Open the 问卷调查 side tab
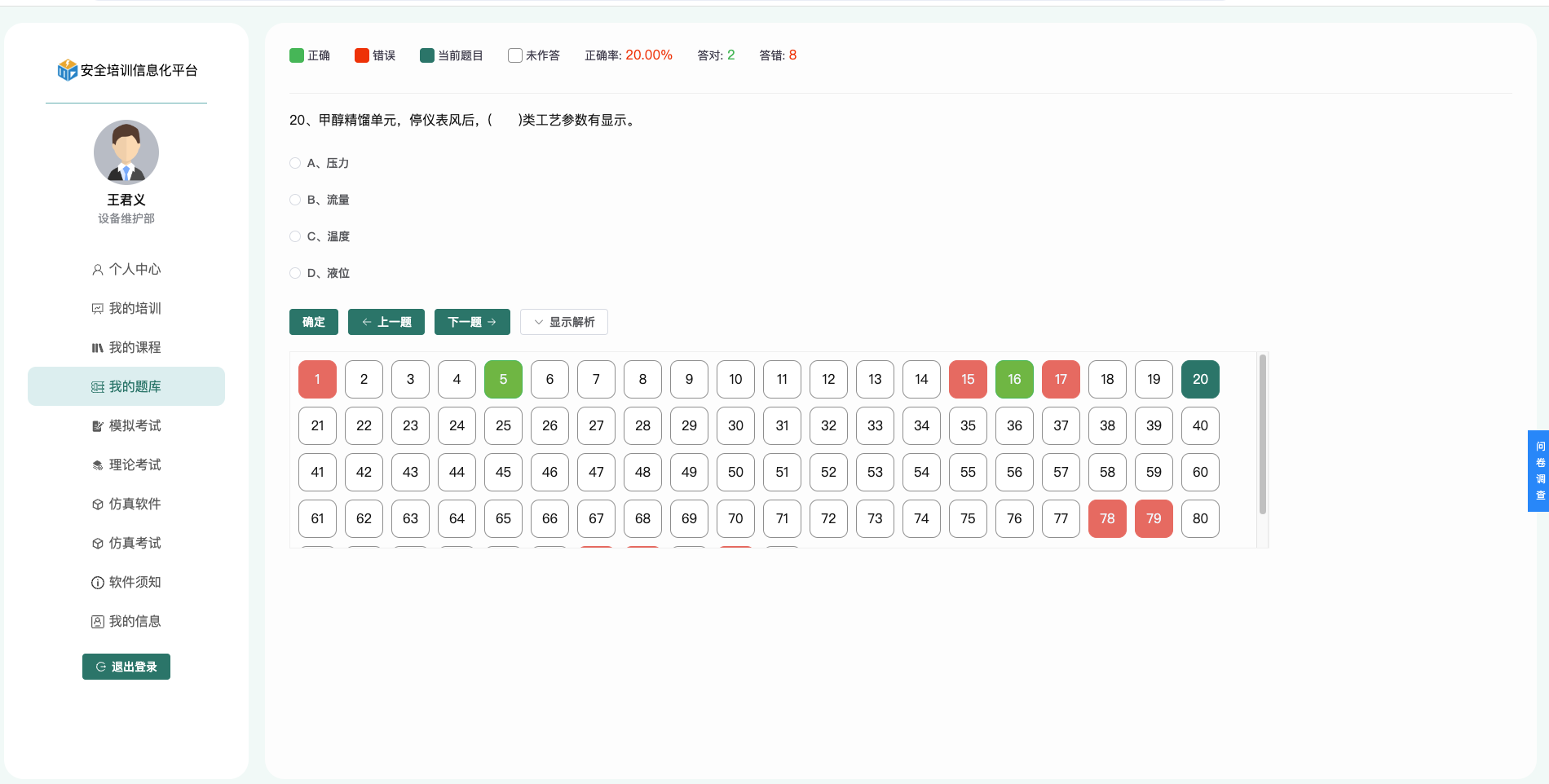This screenshot has width=1549, height=784. (x=1539, y=471)
